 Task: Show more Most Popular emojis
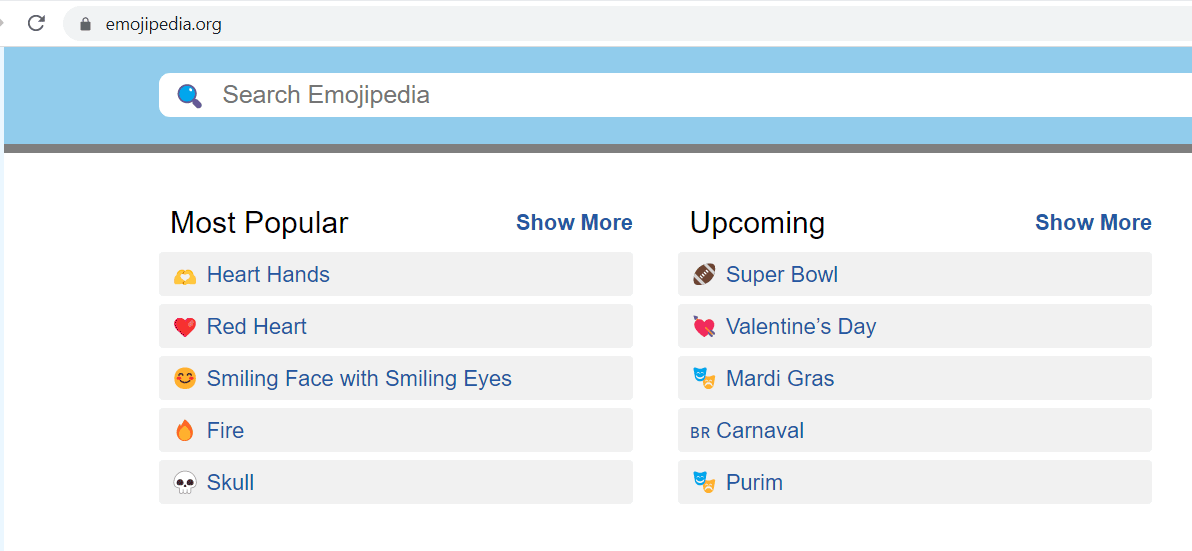(x=574, y=222)
